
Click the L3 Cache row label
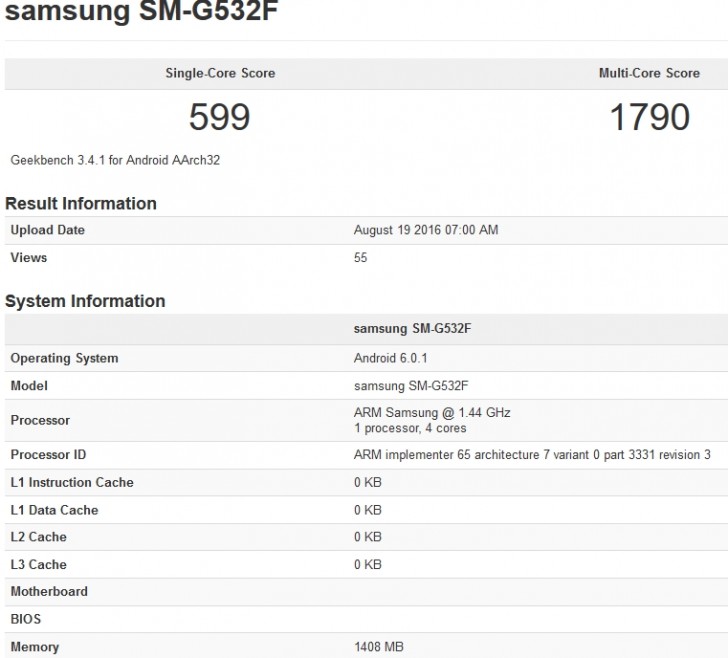39,564
